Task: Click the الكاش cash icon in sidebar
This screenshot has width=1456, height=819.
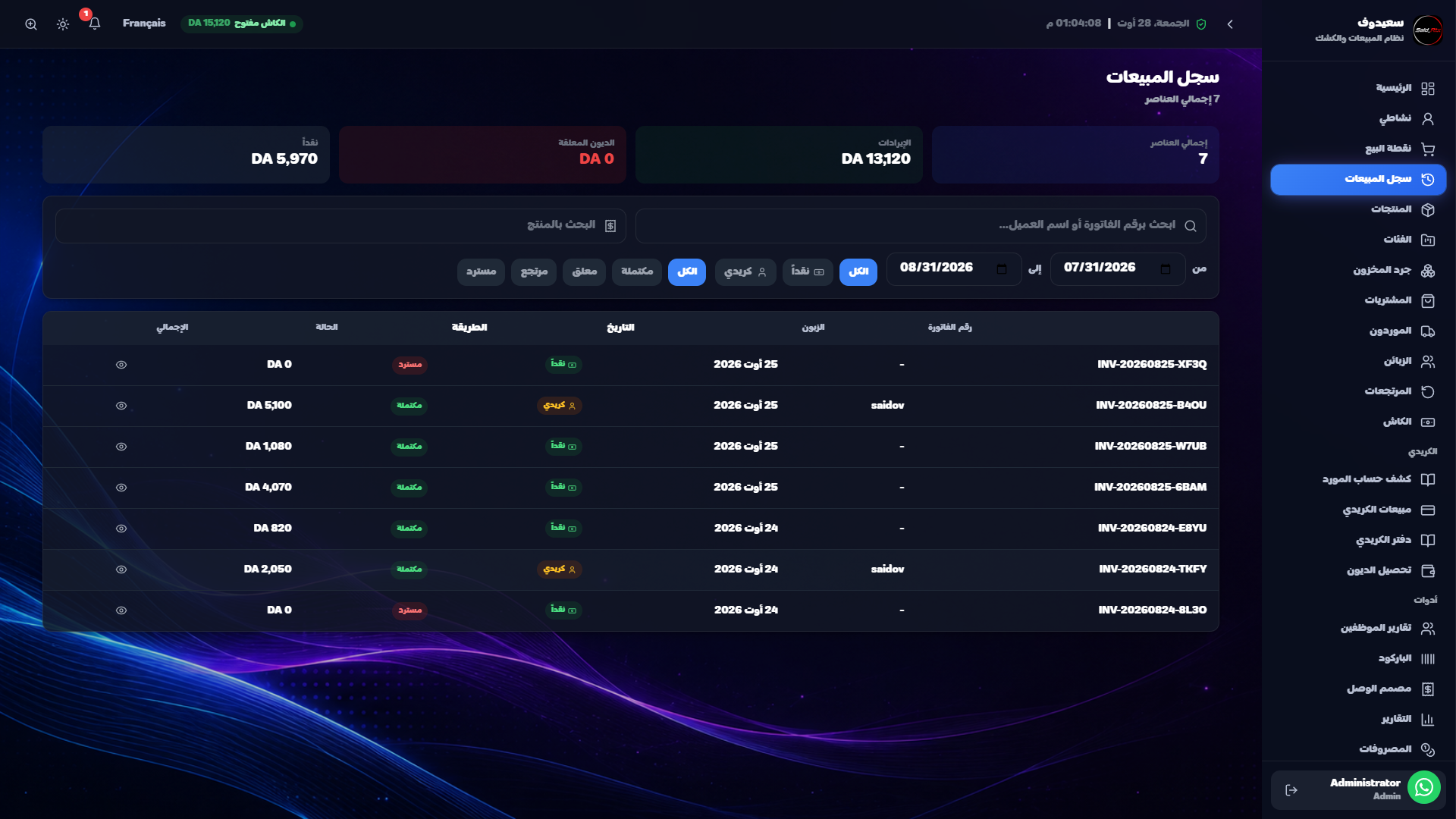Action: pyautogui.click(x=1428, y=422)
